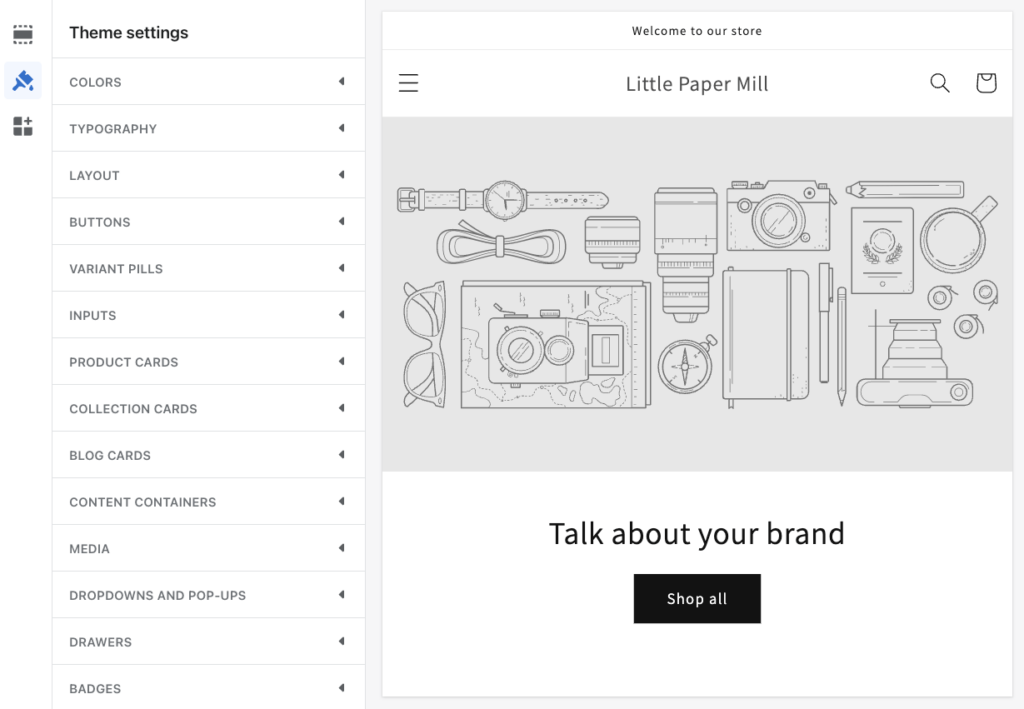Image resolution: width=1024 pixels, height=709 pixels.
Task: Expand the Typography arrow
Action: click(x=342, y=128)
